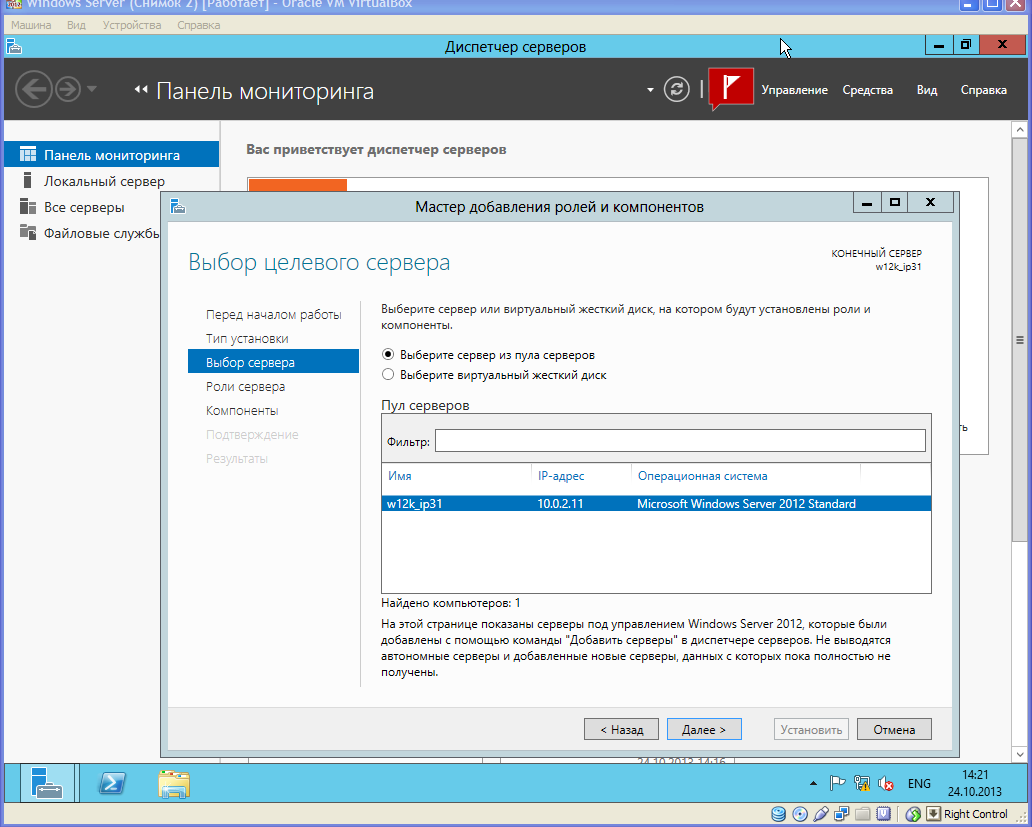Maximize the roles wizard window
Image resolution: width=1032 pixels, height=827 pixels.
(894, 203)
